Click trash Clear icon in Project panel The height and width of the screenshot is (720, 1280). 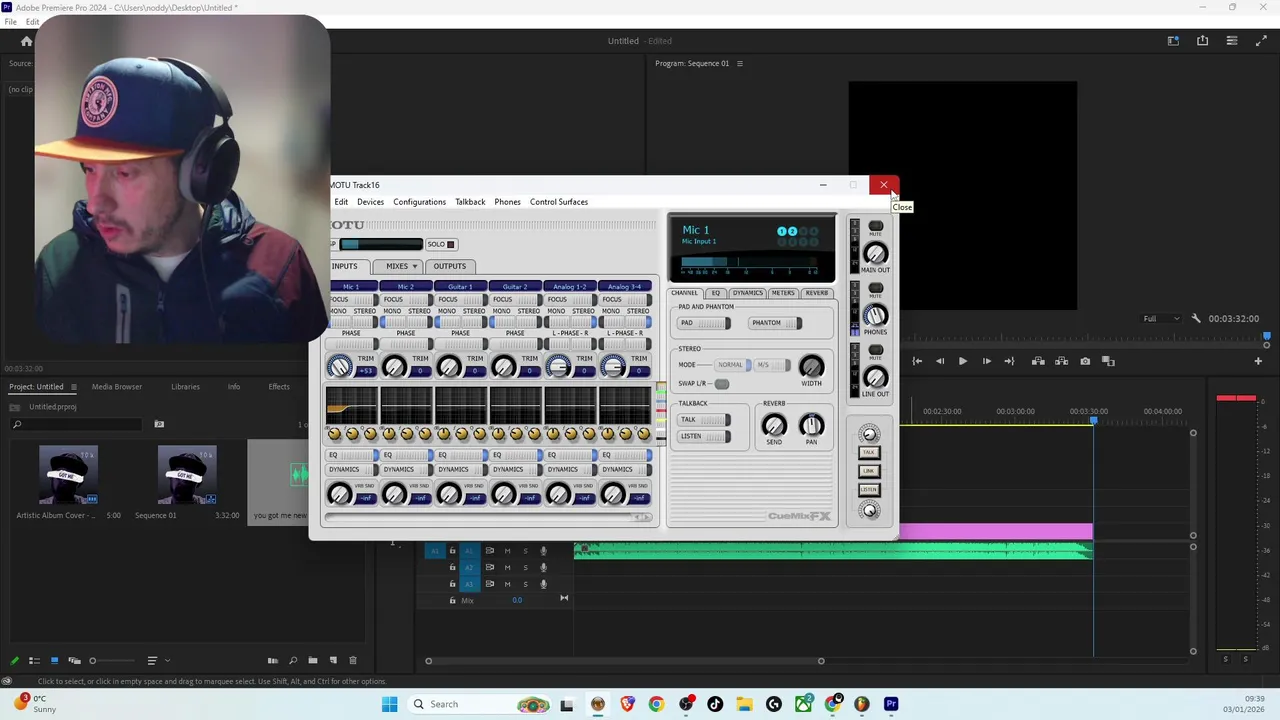(352, 660)
